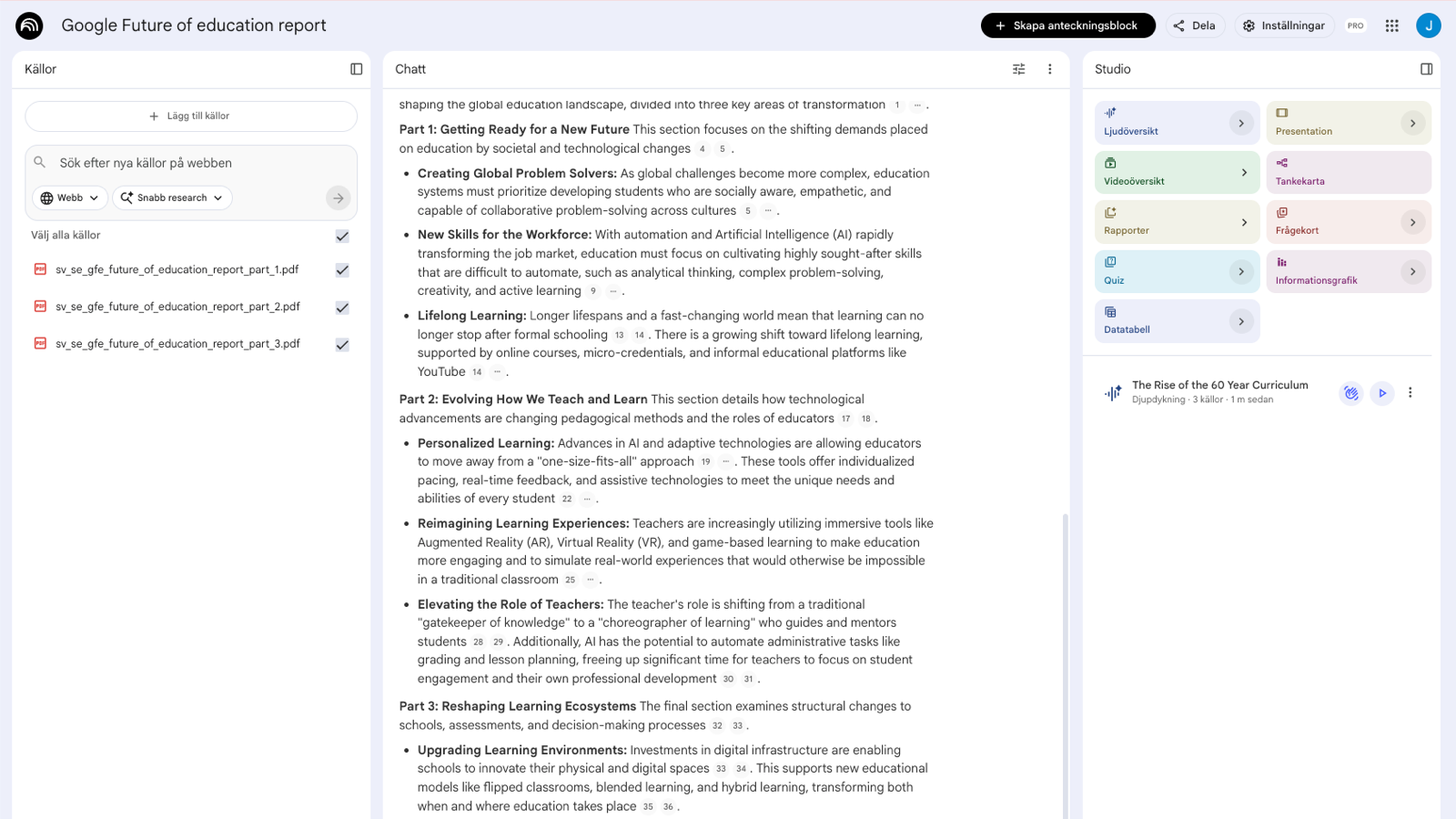Expand the Snabb research dropdown
1456x819 pixels.
click(171, 197)
